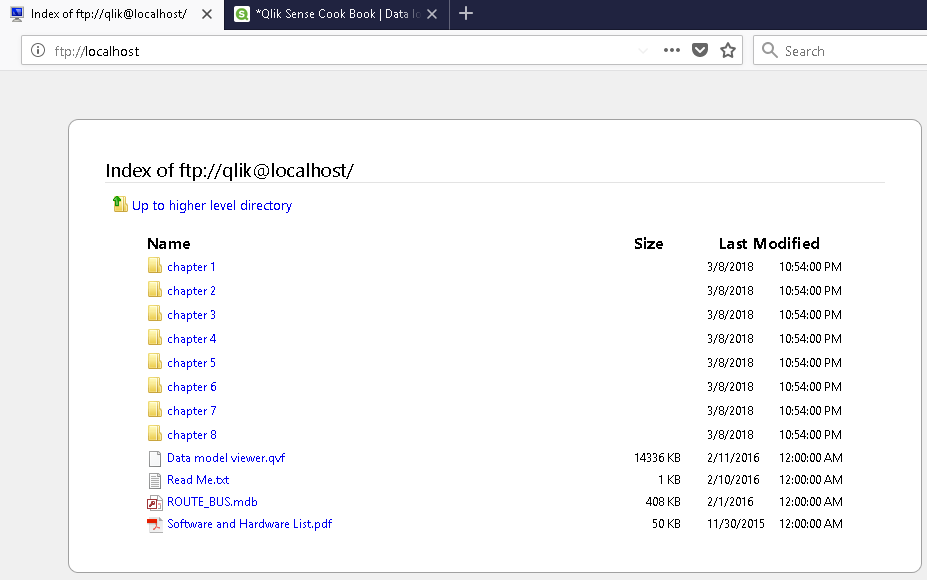
Task: Open the chapter 2 folder link
Action: click(x=191, y=291)
